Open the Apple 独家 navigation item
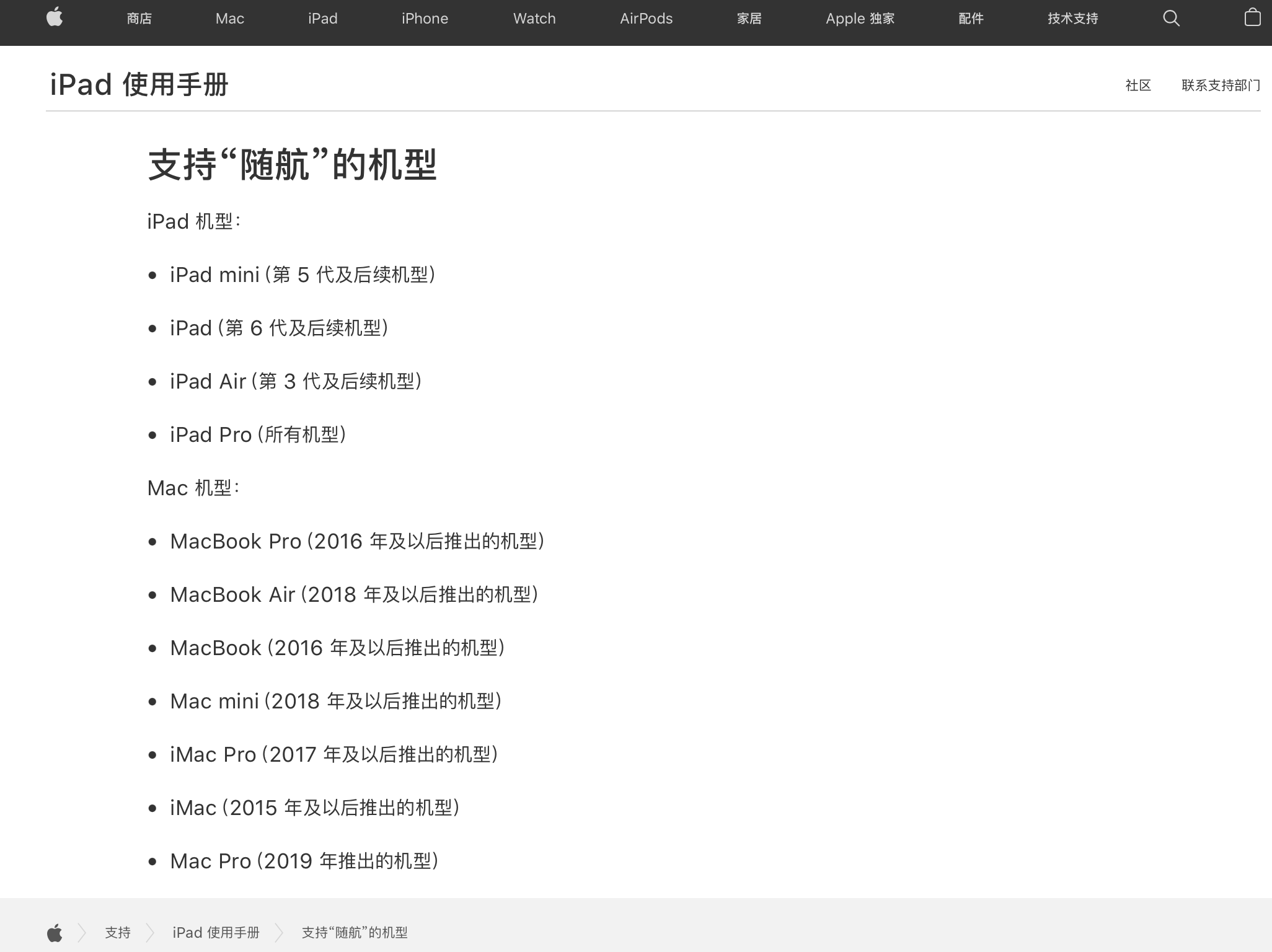The width and height of the screenshot is (1272, 952). (860, 19)
